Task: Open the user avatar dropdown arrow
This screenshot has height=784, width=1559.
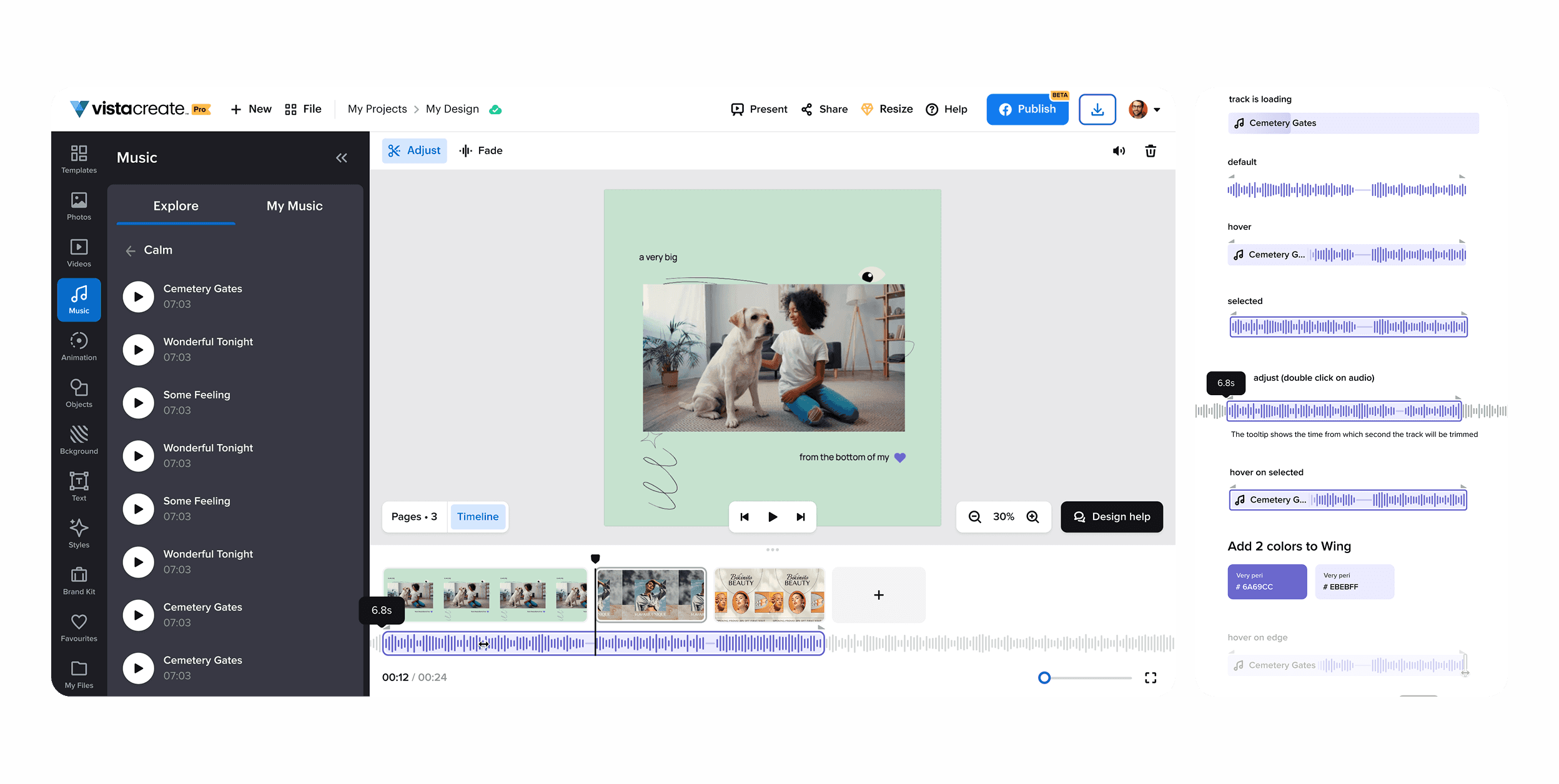Action: (x=1157, y=110)
